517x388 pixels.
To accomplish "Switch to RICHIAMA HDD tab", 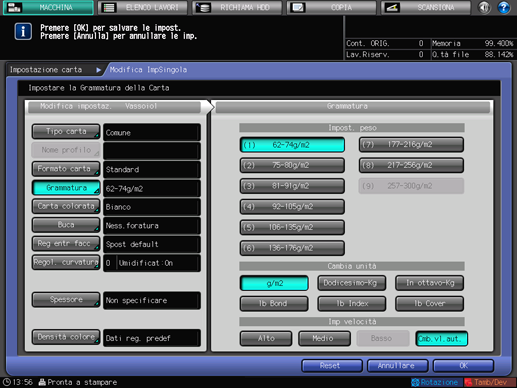I will coord(237,7).
